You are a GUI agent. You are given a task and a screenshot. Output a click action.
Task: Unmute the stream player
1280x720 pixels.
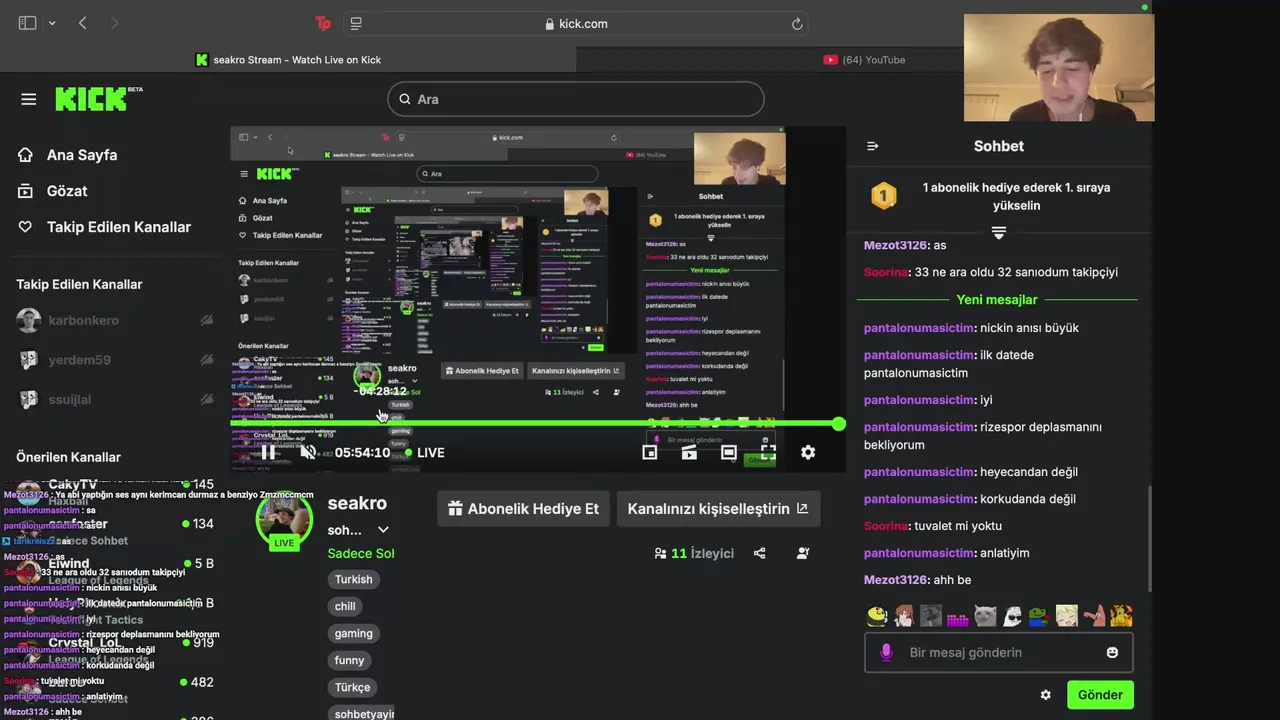pyautogui.click(x=308, y=452)
